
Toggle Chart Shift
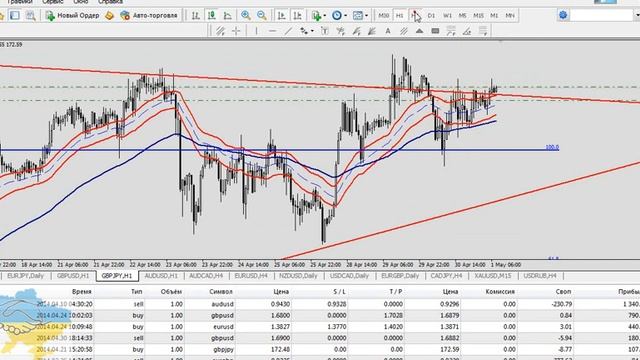[298, 16]
